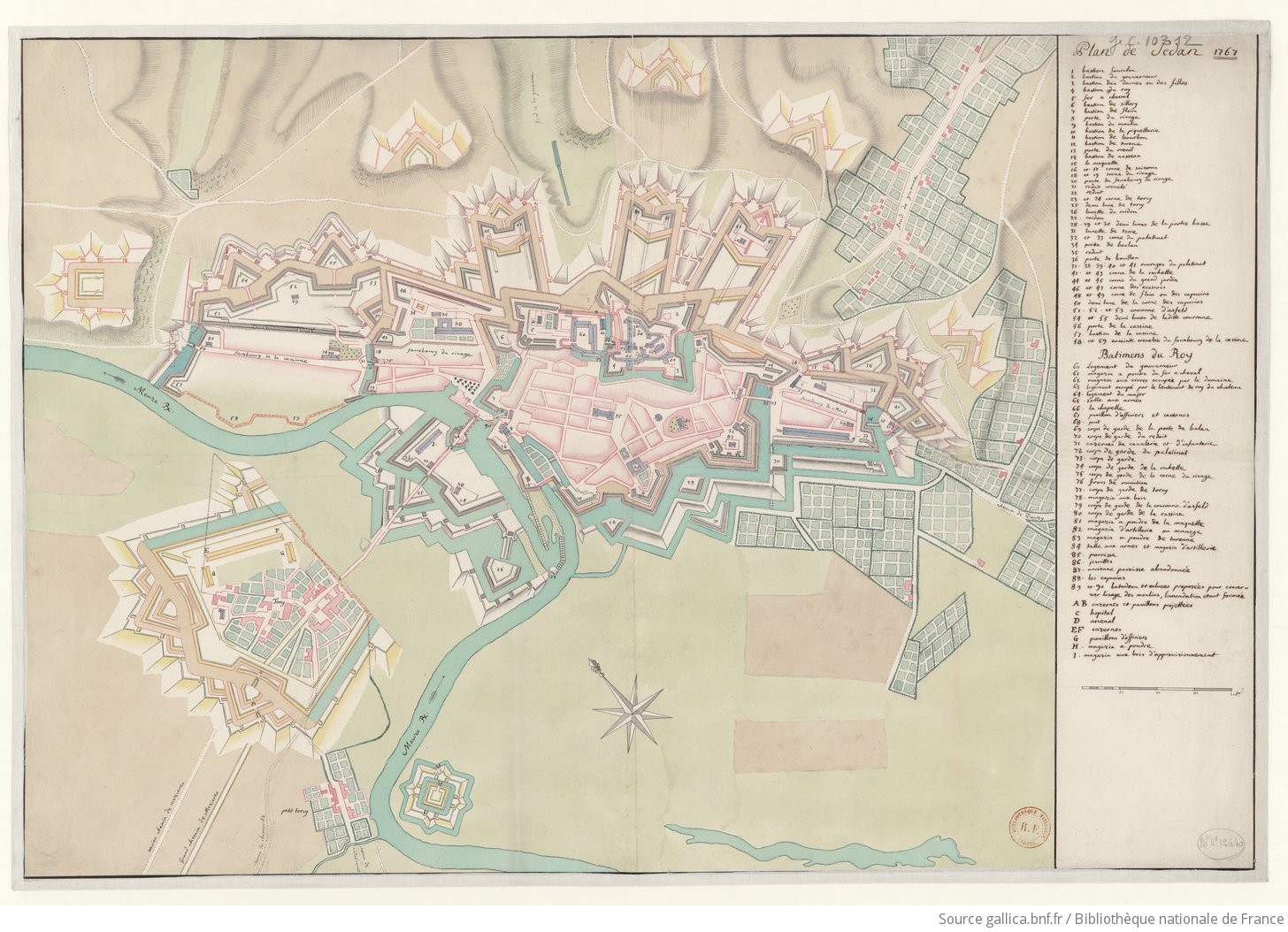The width and height of the screenshot is (1288, 932).
Task: Click the 'Batimens du Roy' legend heading
Action: click(x=1146, y=354)
